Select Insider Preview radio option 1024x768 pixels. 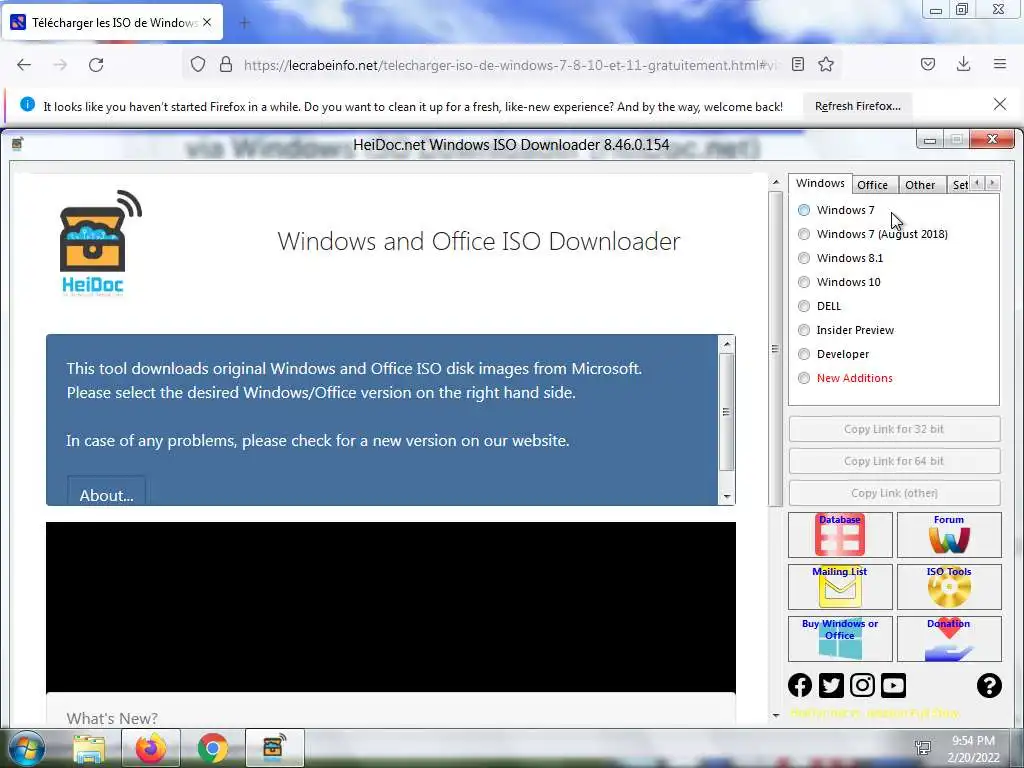point(846,330)
